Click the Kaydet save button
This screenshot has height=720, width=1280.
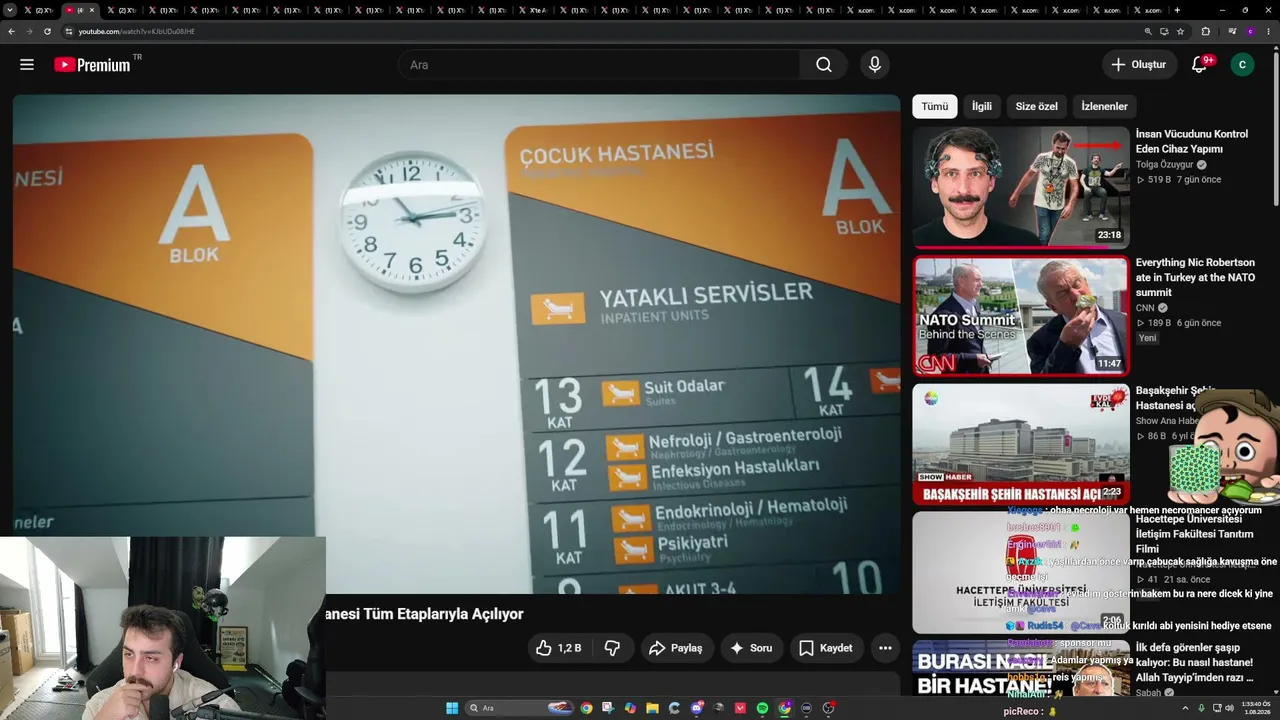(826, 648)
